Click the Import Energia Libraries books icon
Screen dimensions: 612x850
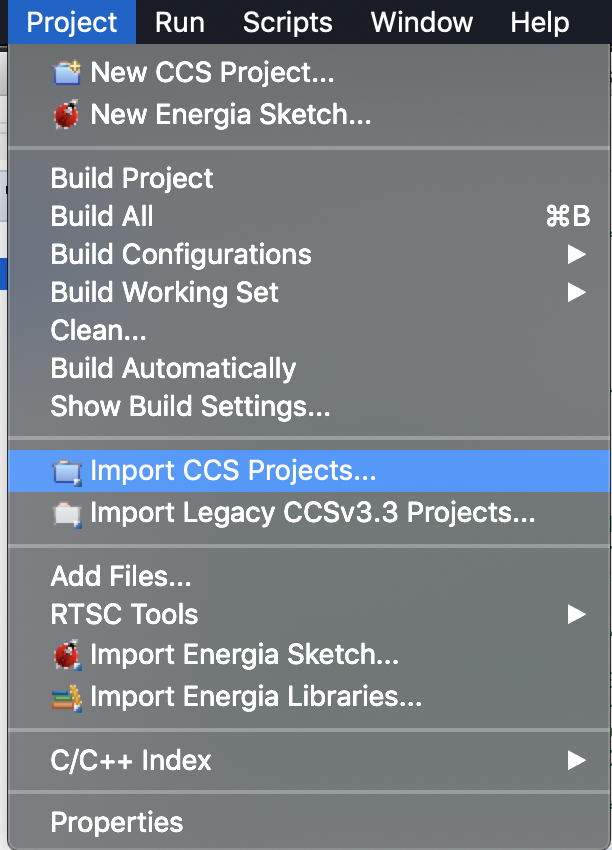tap(67, 697)
